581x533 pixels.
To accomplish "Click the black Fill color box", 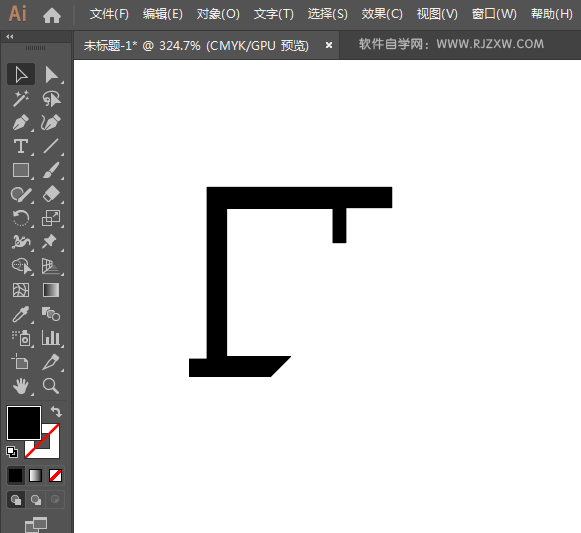I will pyautogui.click(x=24, y=423).
